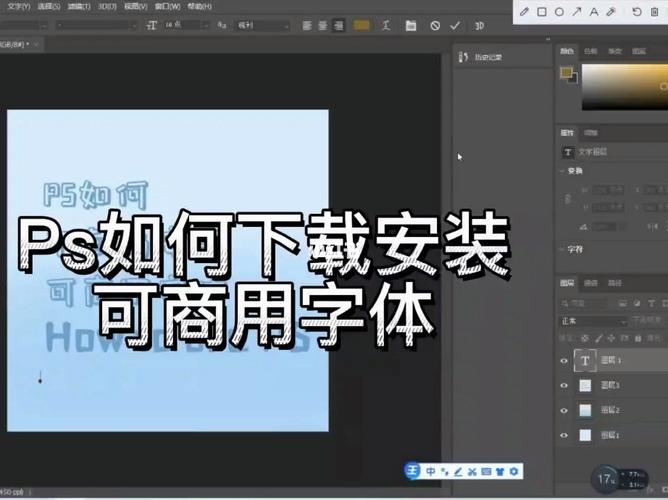Click the H height input field
This screenshot has width=668, height=500.
(608, 207)
